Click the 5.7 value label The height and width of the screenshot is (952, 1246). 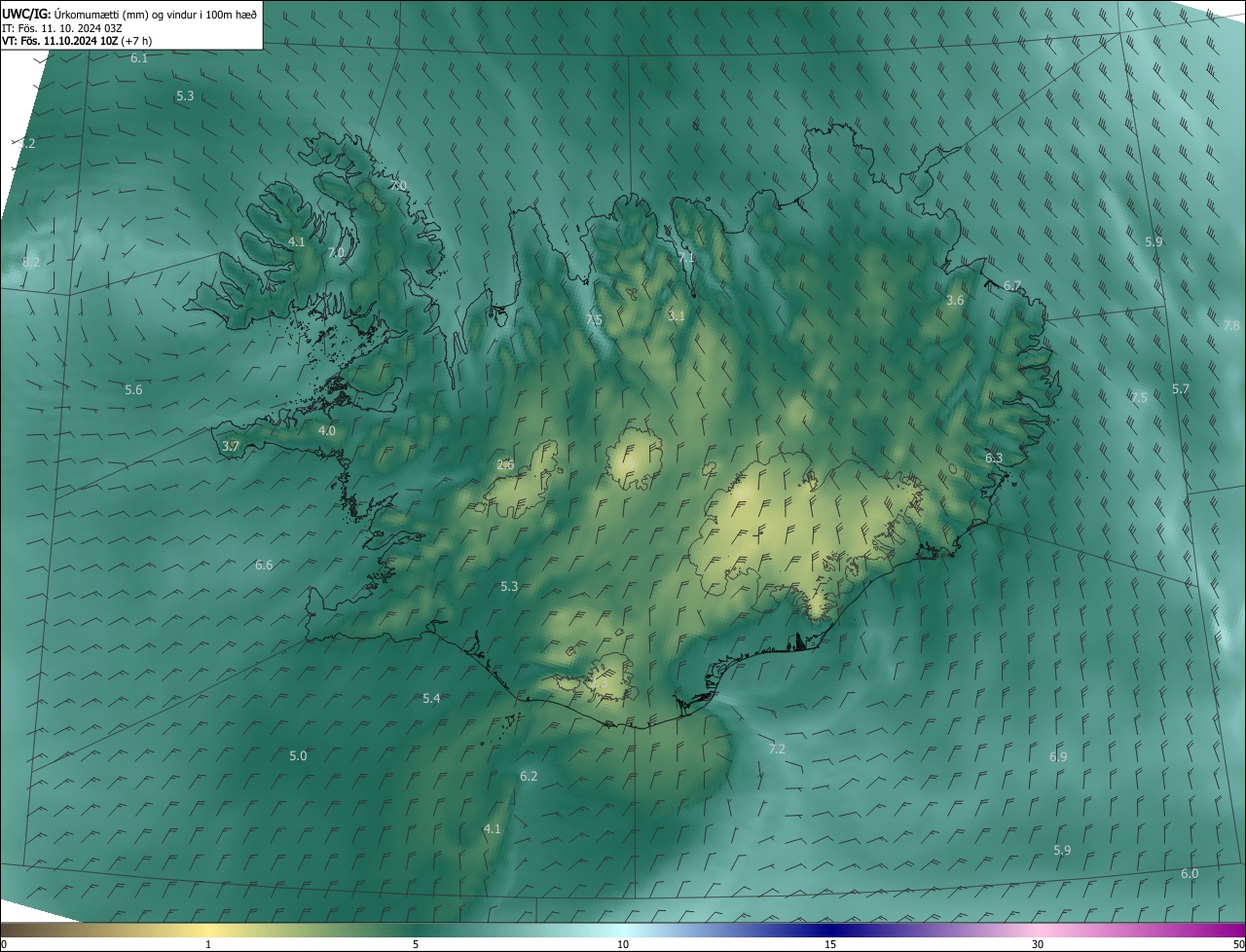pyautogui.click(x=1181, y=389)
